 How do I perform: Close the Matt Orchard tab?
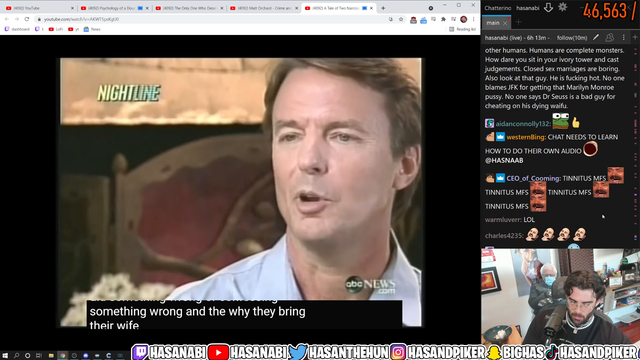click(x=296, y=8)
